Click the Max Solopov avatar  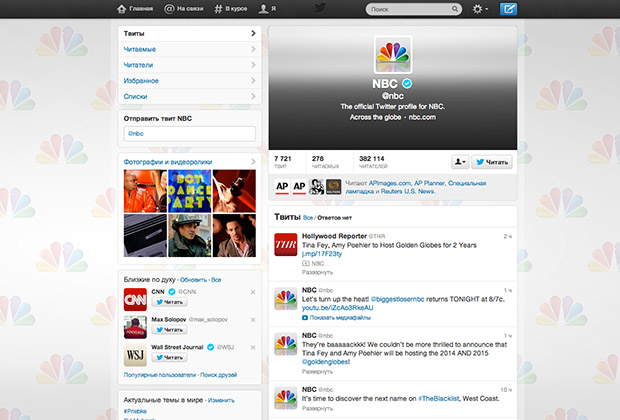coord(135,327)
